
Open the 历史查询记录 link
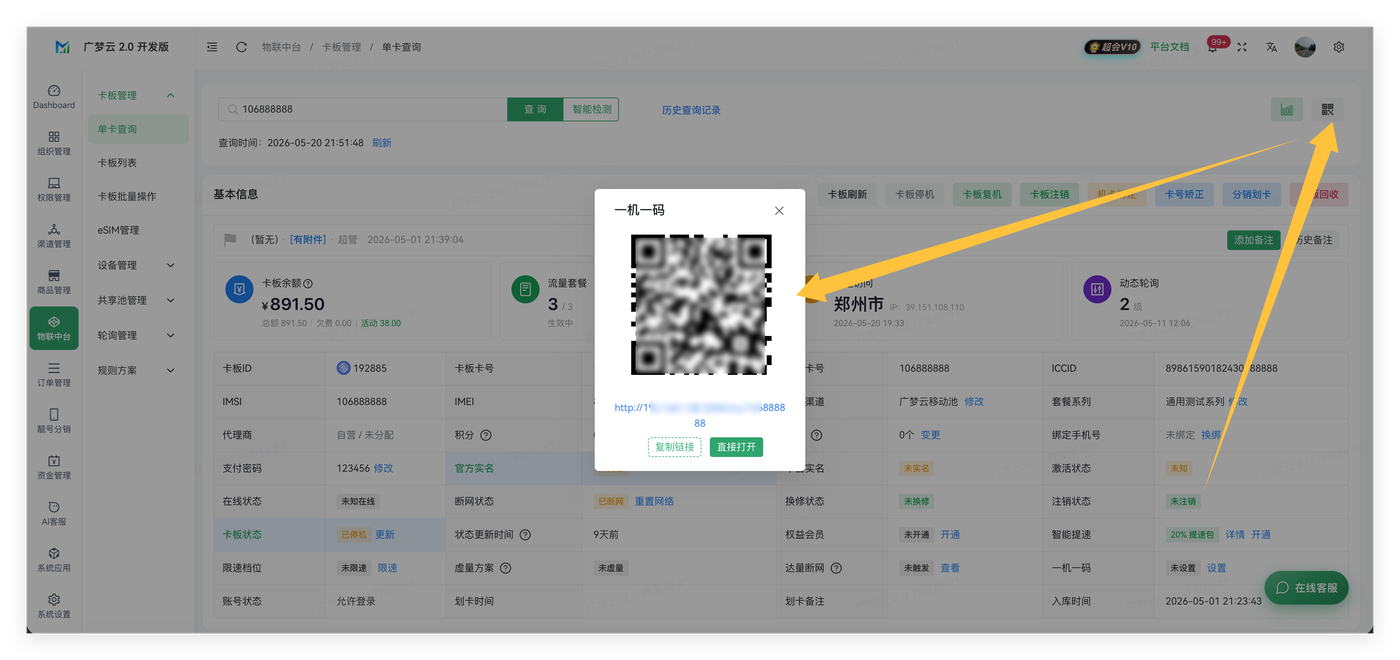tap(691, 110)
